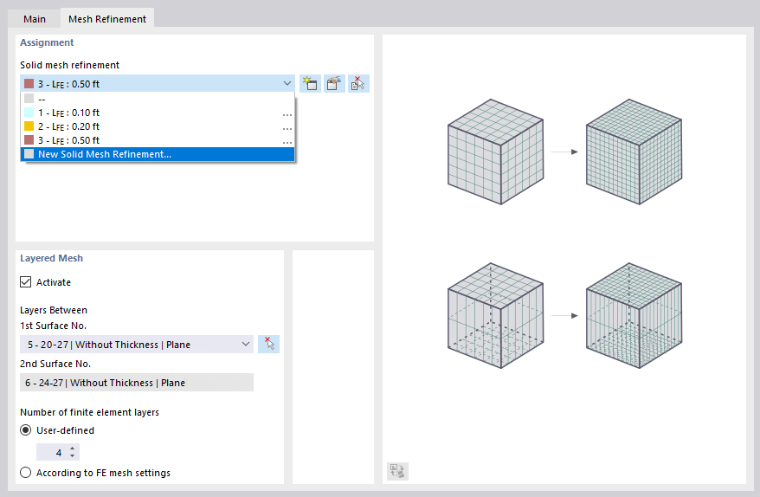
Task: Click the coarse layered mesh cube illustration
Action: point(495,316)
